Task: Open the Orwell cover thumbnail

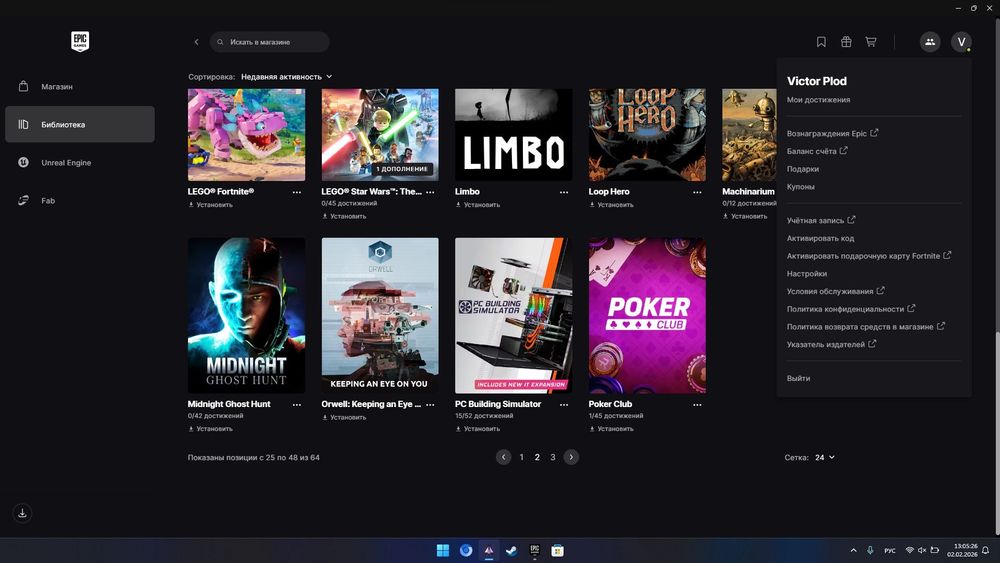Action: pyautogui.click(x=380, y=316)
